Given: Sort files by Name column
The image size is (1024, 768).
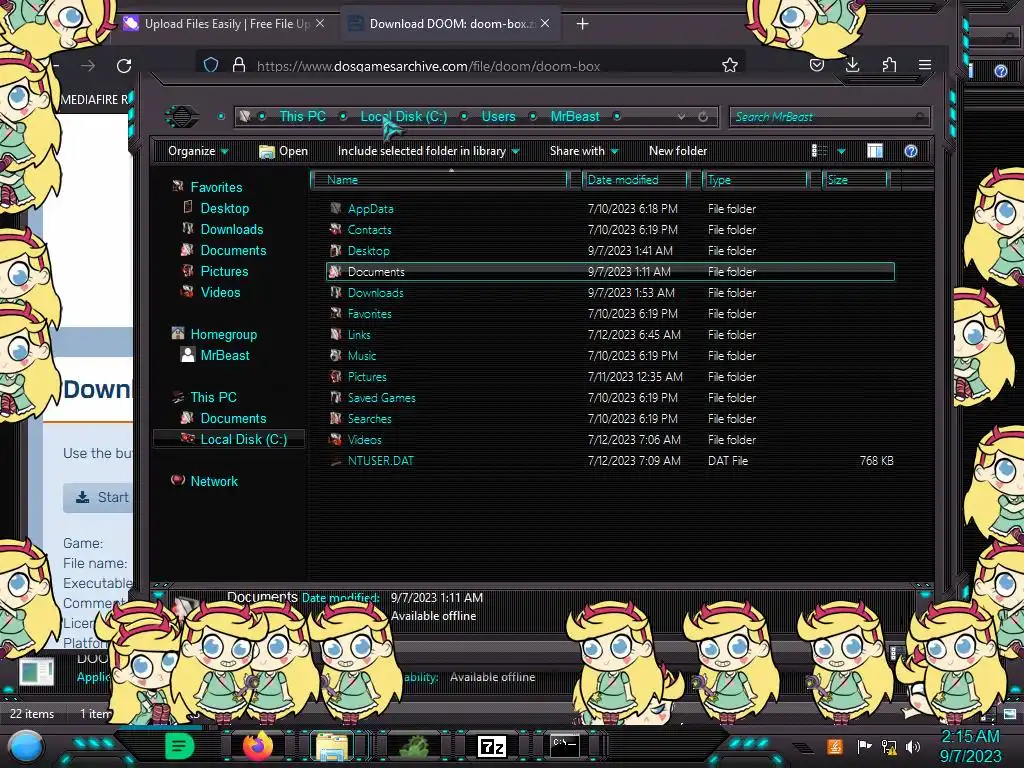Looking at the screenshot, I should pos(440,180).
